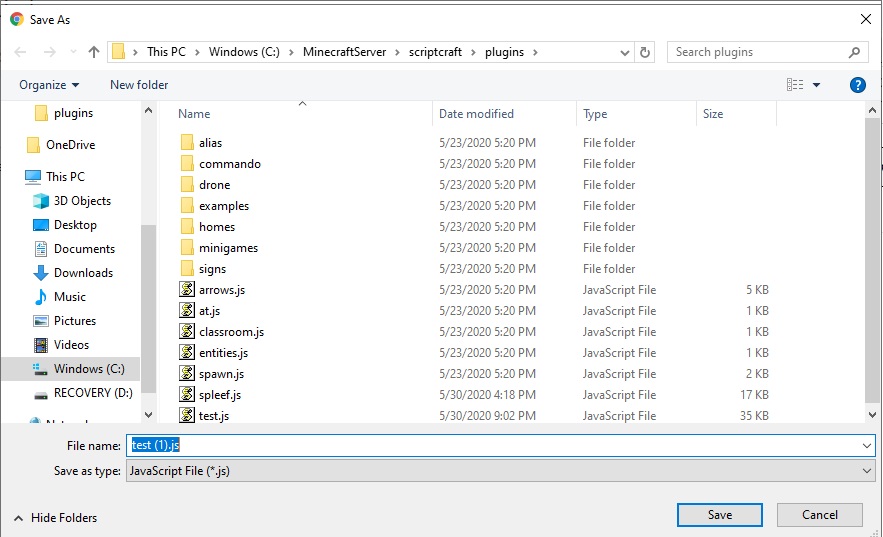Select the alias folder icon
Image resolution: width=883 pixels, height=537 pixels.
(x=187, y=143)
